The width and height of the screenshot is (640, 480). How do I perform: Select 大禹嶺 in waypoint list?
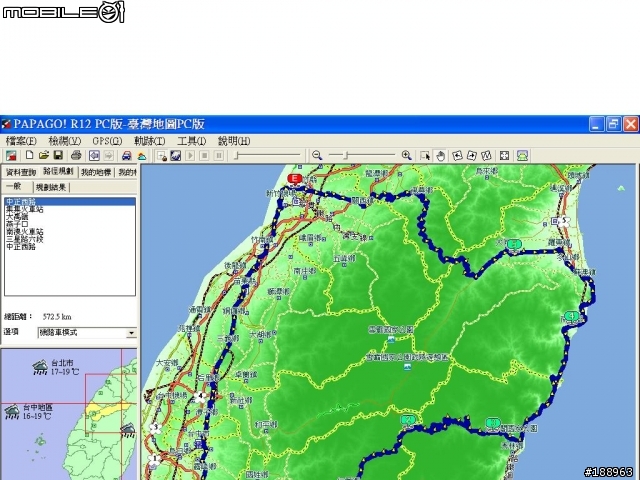[x=17, y=217]
